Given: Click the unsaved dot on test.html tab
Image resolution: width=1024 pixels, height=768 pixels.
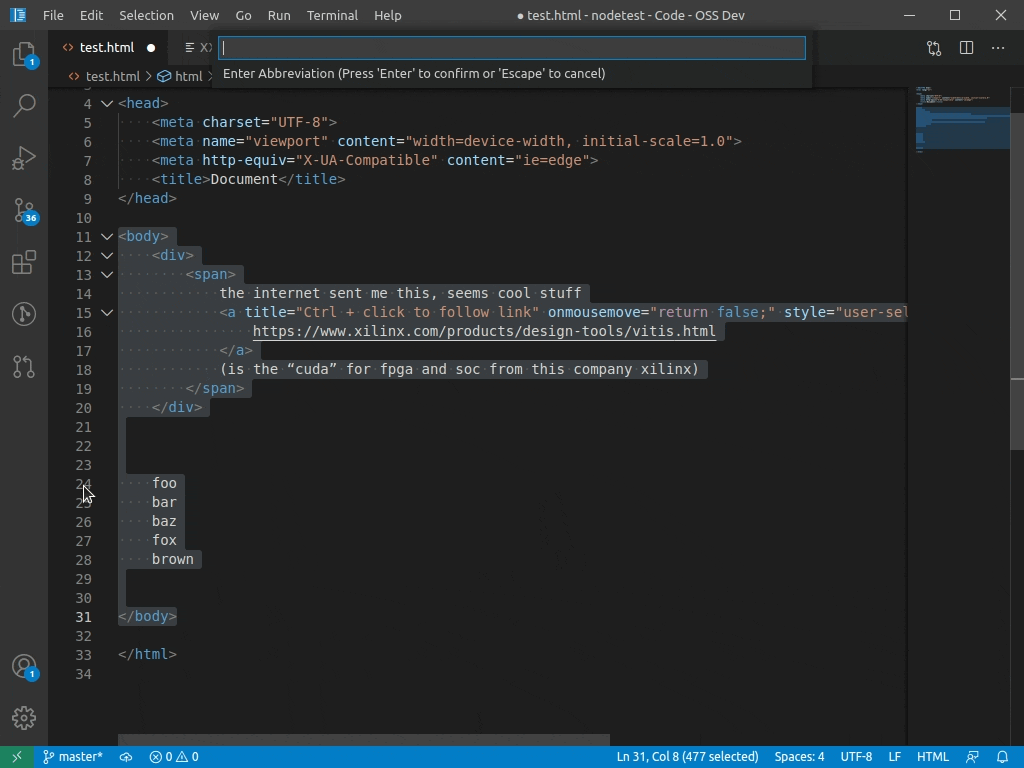Looking at the screenshot, I should tap(151, 48).
